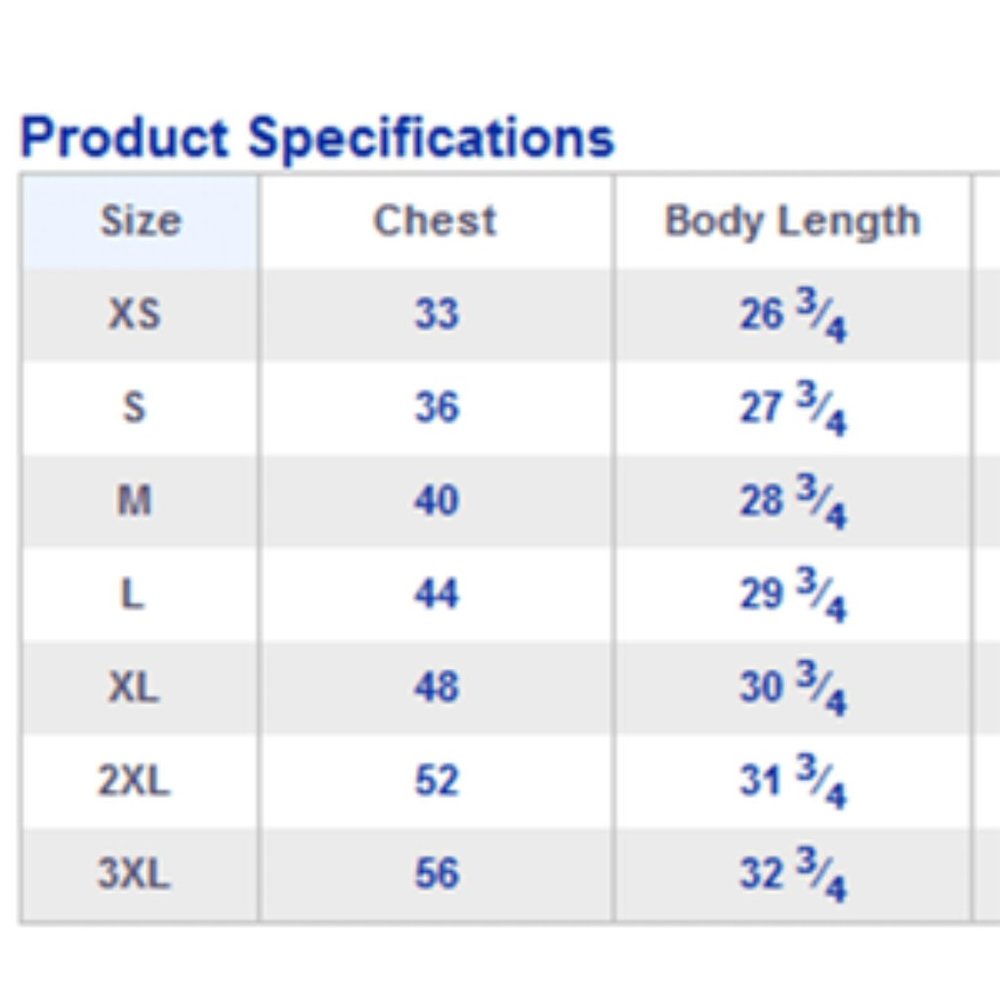Viewport: 1000px width, 1000px height.
Task: Click the XL size cell
Action: (134, 687)
